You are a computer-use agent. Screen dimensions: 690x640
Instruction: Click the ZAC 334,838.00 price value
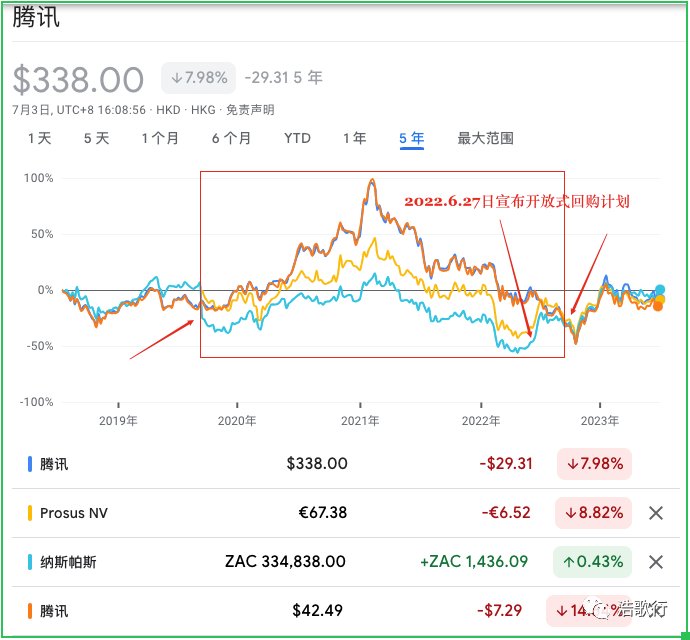tap(285, 562)
